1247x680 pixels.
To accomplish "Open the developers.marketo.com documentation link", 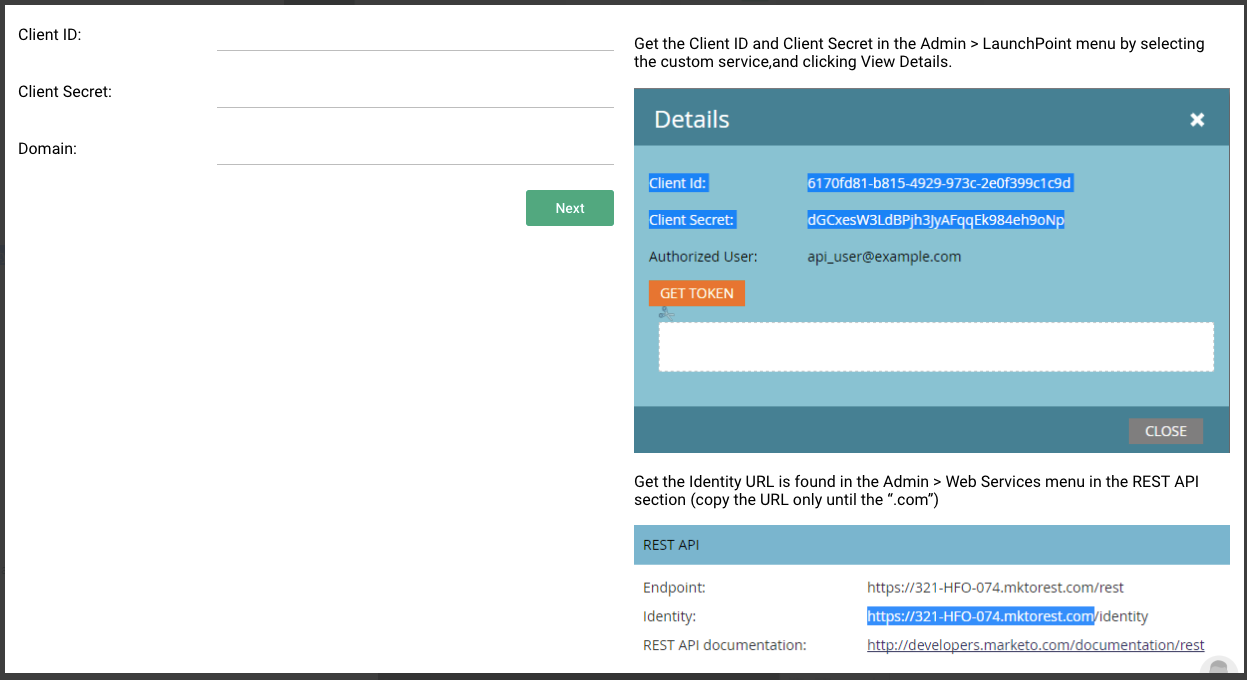I will coord(1035,645).
